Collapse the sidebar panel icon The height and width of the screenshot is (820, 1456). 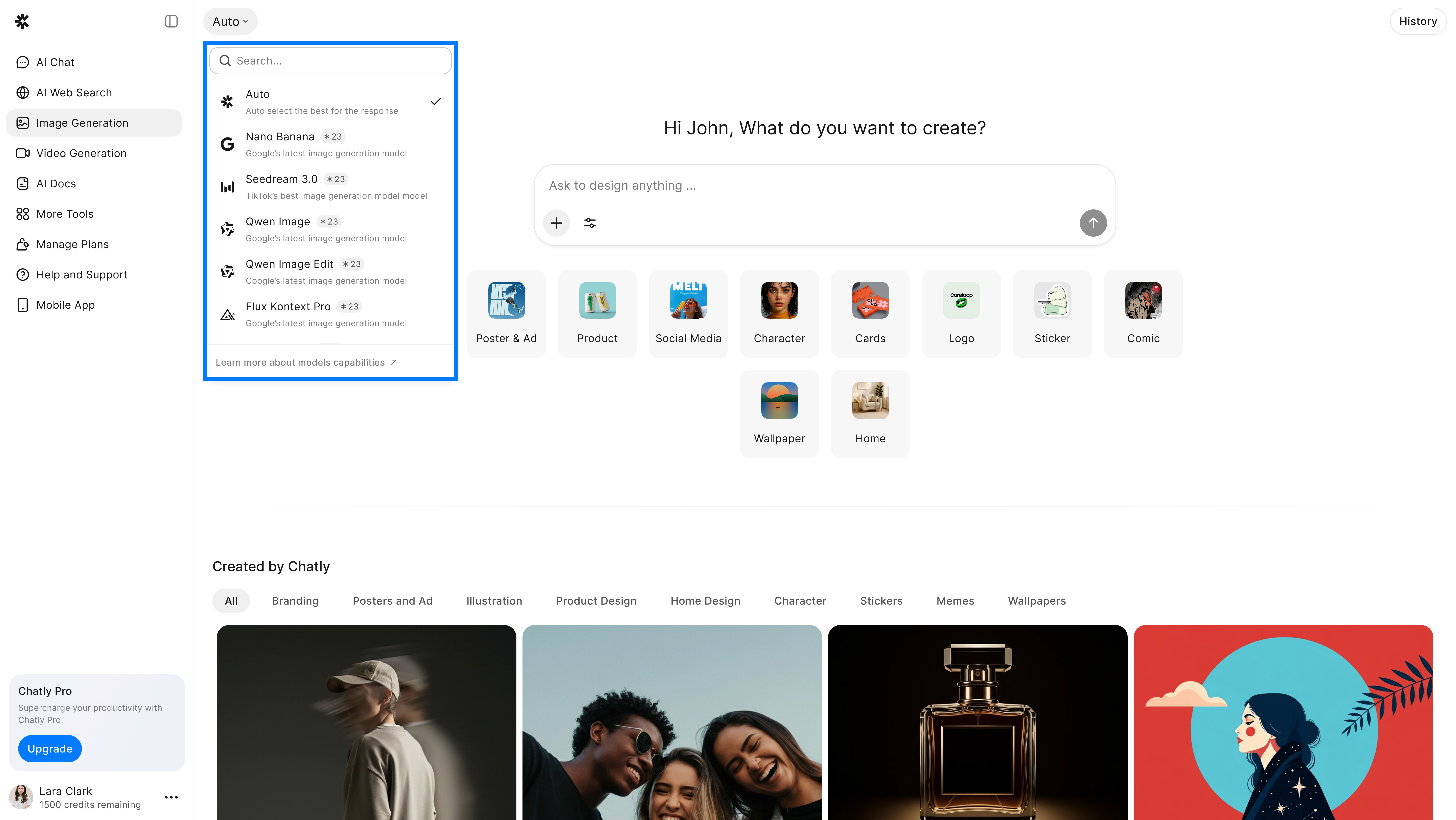click(171, 21)
